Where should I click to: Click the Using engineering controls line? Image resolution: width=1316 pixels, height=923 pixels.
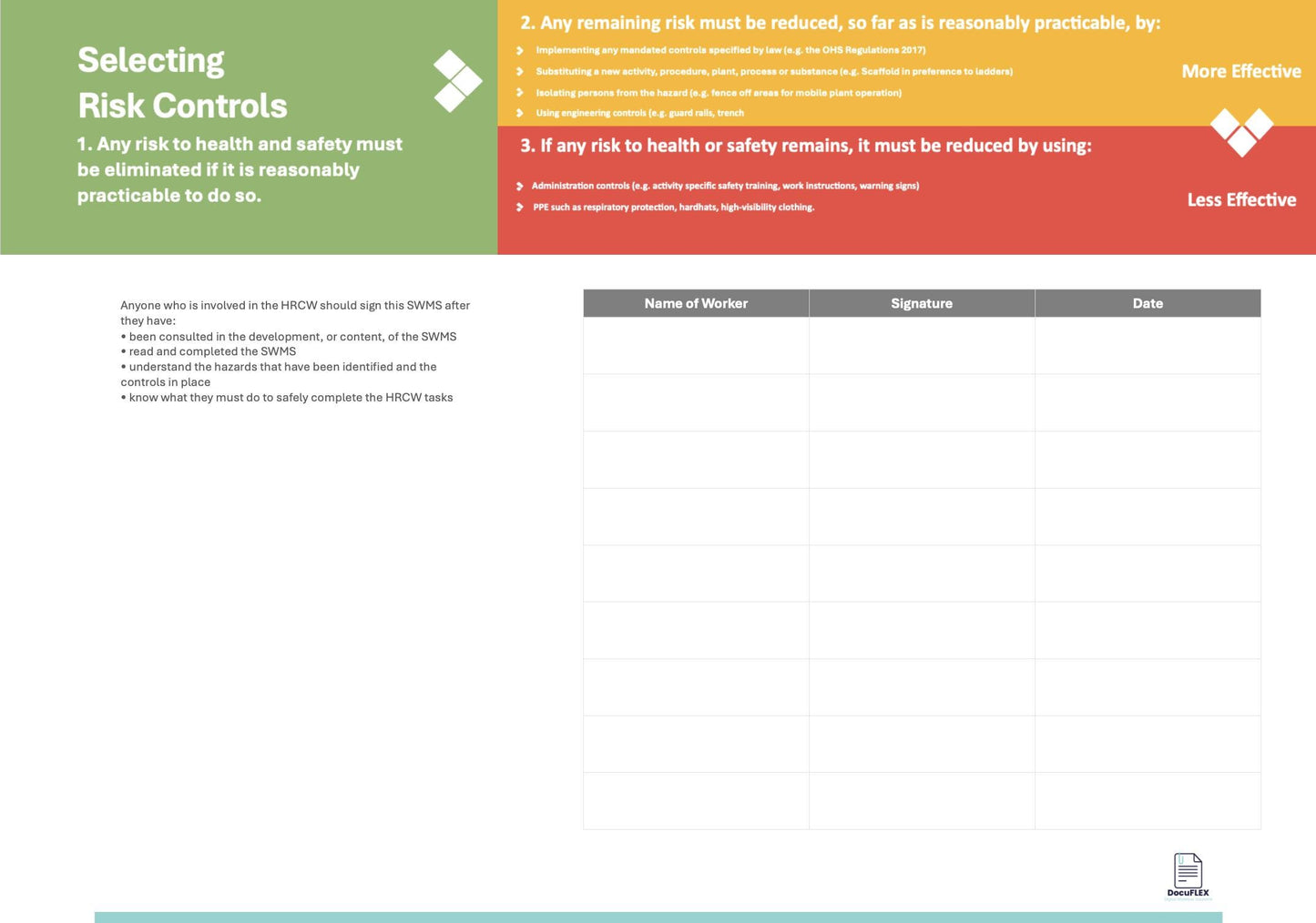pyautogui.click(x=639, y=113)
